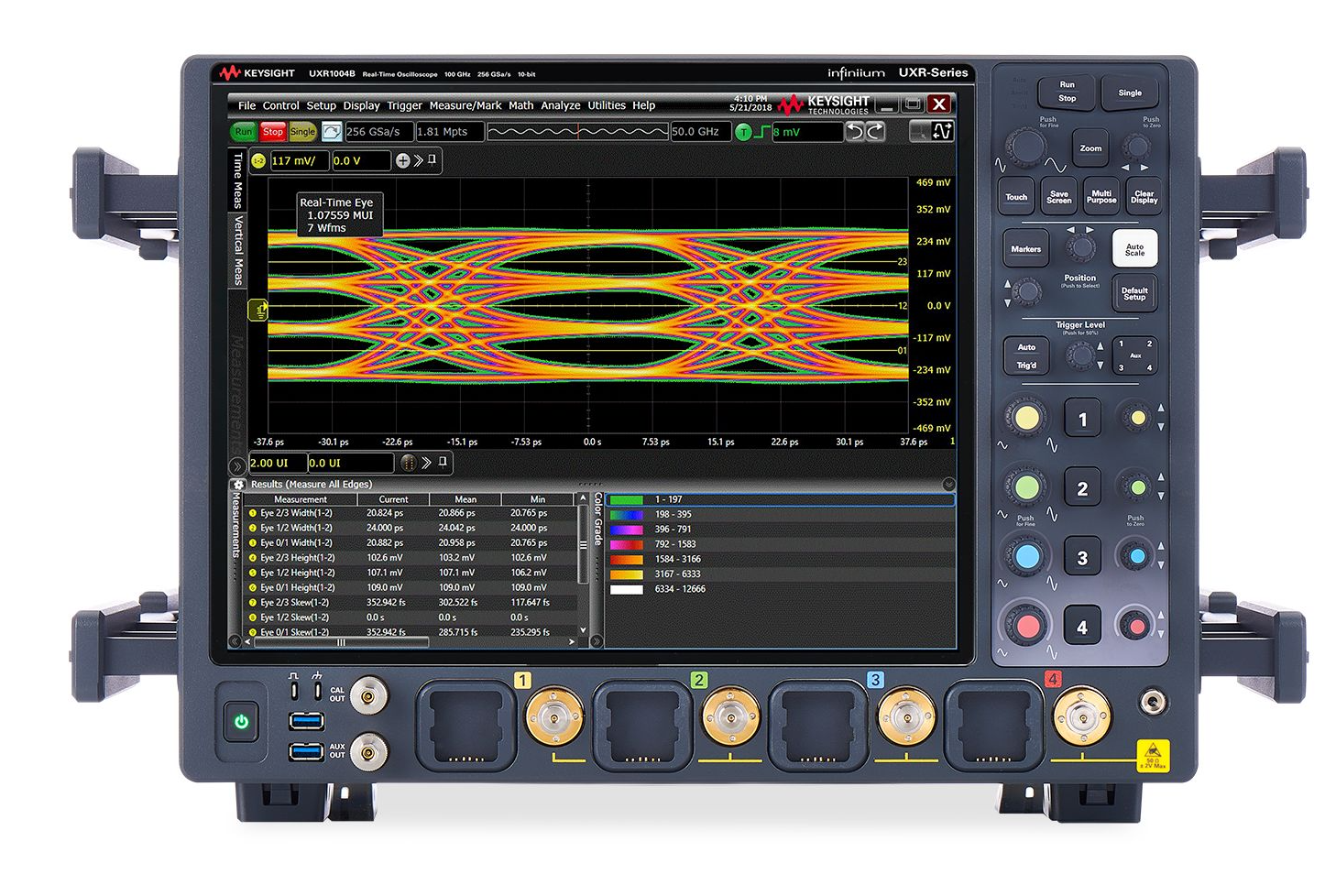The height and width of the screenshot is (896, 1336).
Task: Toggle Run acquisition on
Action: click(243, 132)
